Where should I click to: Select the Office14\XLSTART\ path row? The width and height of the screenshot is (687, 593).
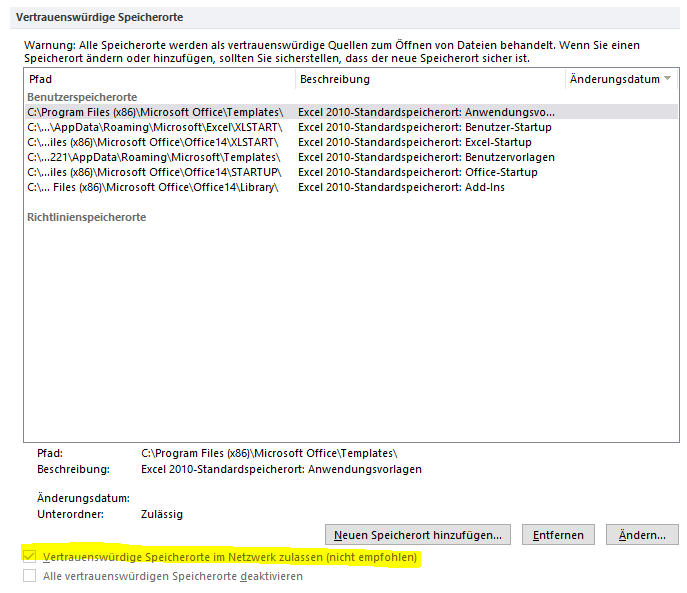(x=351, y=142)
